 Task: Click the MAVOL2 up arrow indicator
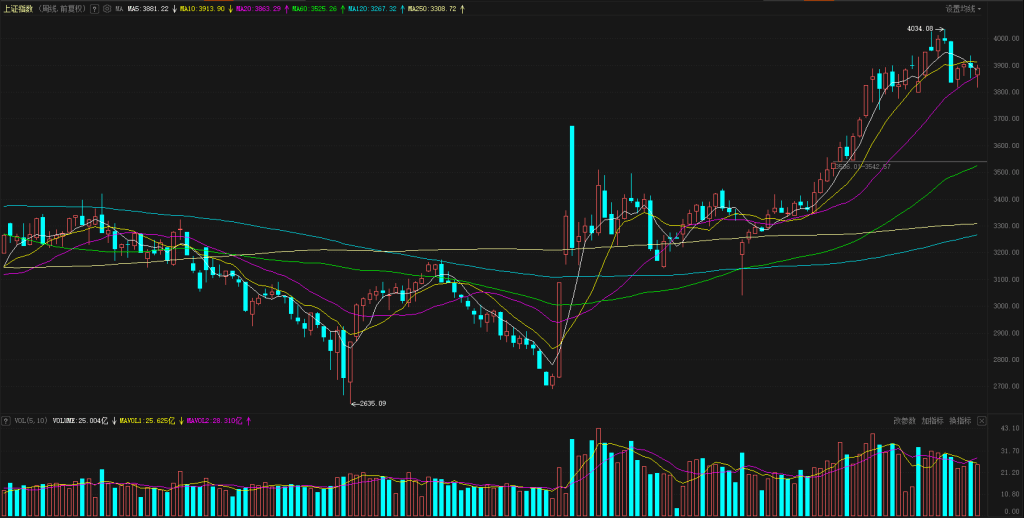(x=247, y=421)
